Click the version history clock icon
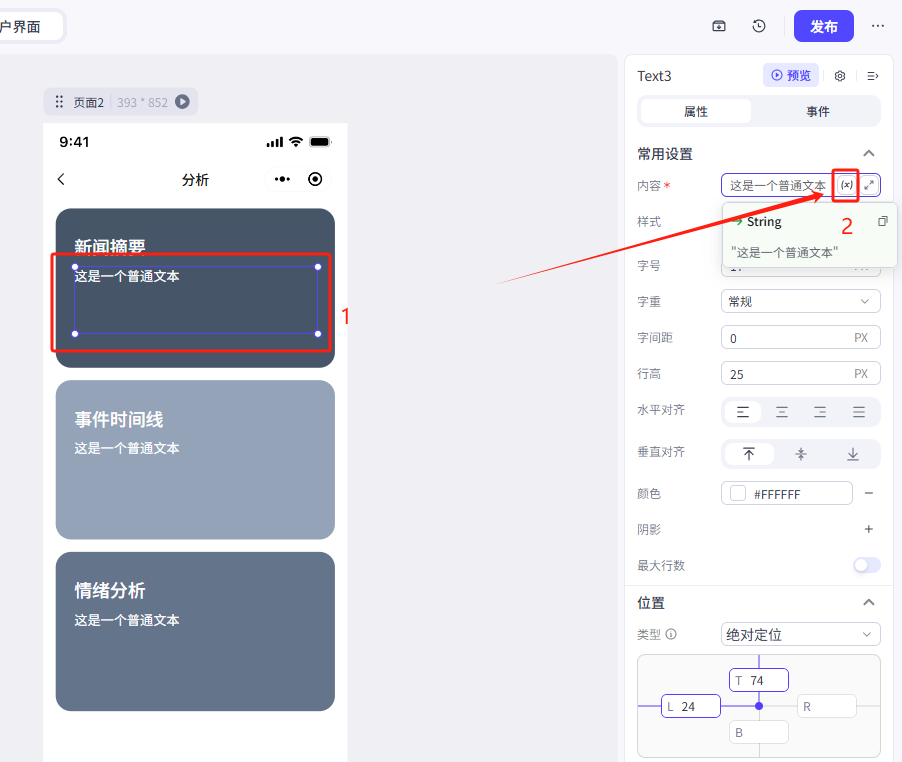Viewport: 902px width, 762px height. coord(759,26)
